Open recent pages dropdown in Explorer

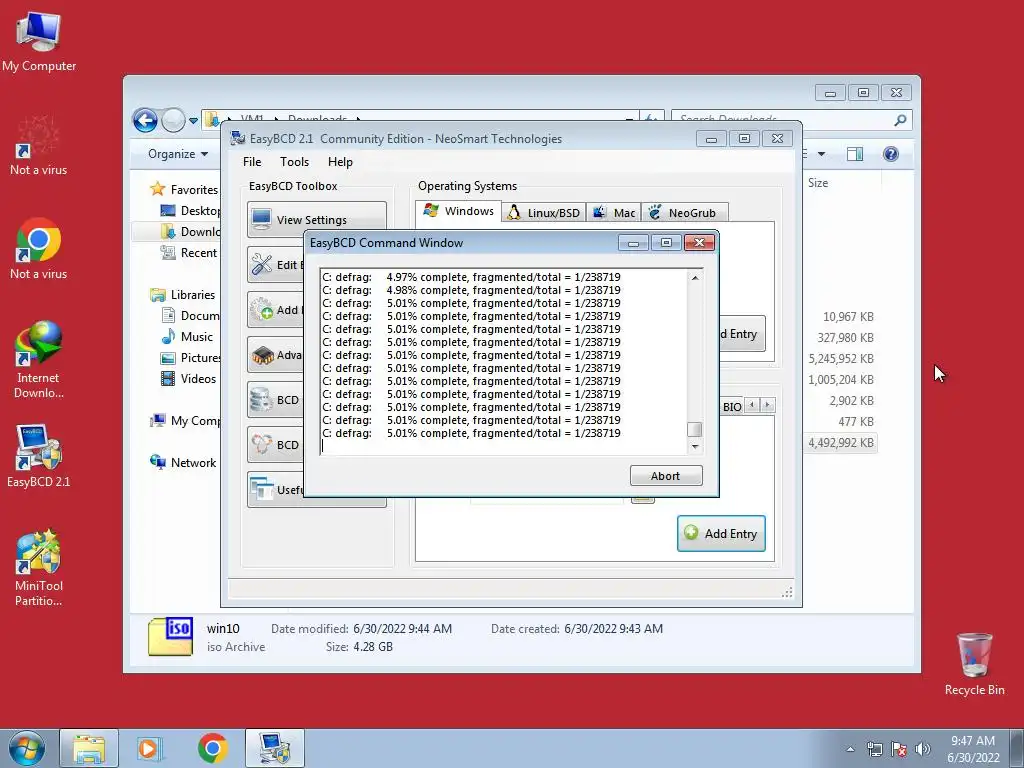(193, 121)
